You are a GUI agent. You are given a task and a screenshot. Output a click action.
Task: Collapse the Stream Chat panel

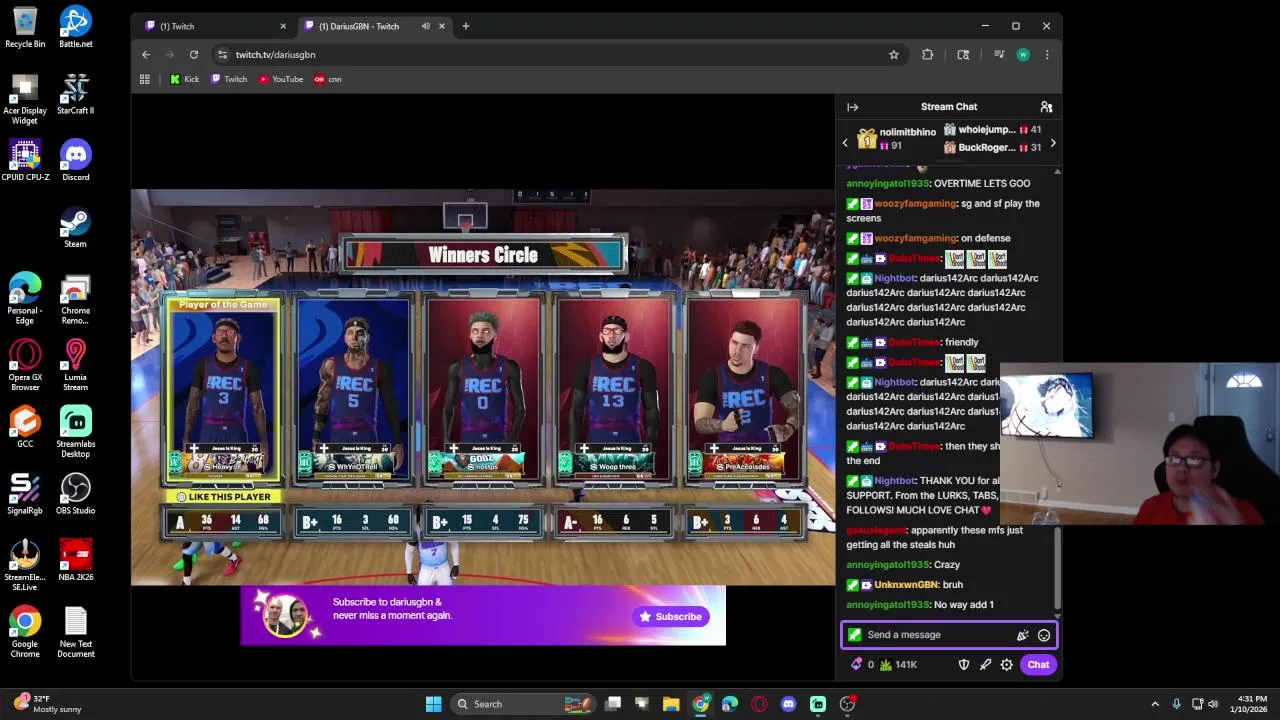click(x=853, y=107)
